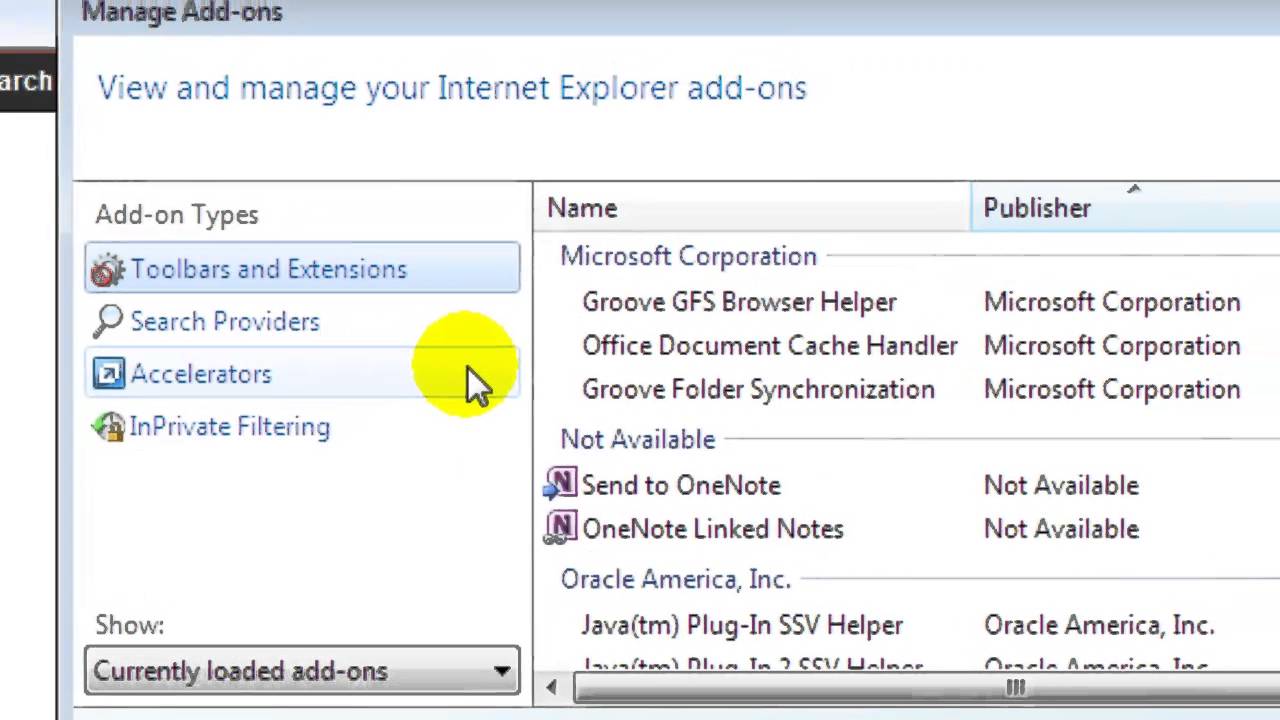The image size is (1280, 720).
Task: Click the Toolbars and Extensions gear icon
Action: [x=107, y=270]
